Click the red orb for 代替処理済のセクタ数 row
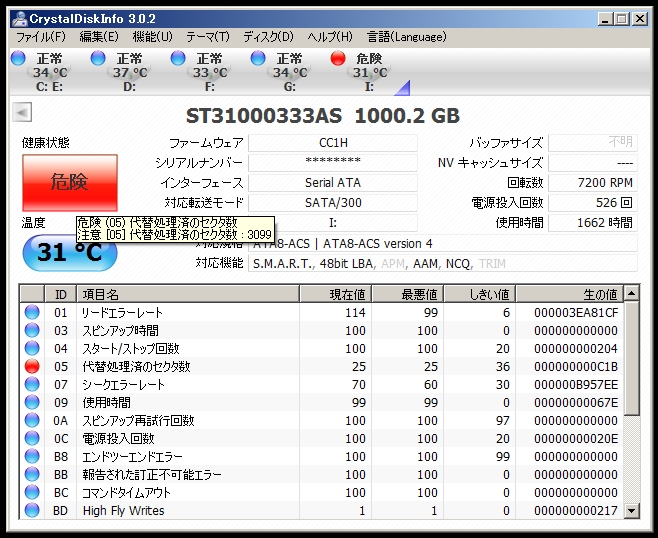The width and height of the screenshot is (658, 538). pyautogui.click(x=32, y=366)
